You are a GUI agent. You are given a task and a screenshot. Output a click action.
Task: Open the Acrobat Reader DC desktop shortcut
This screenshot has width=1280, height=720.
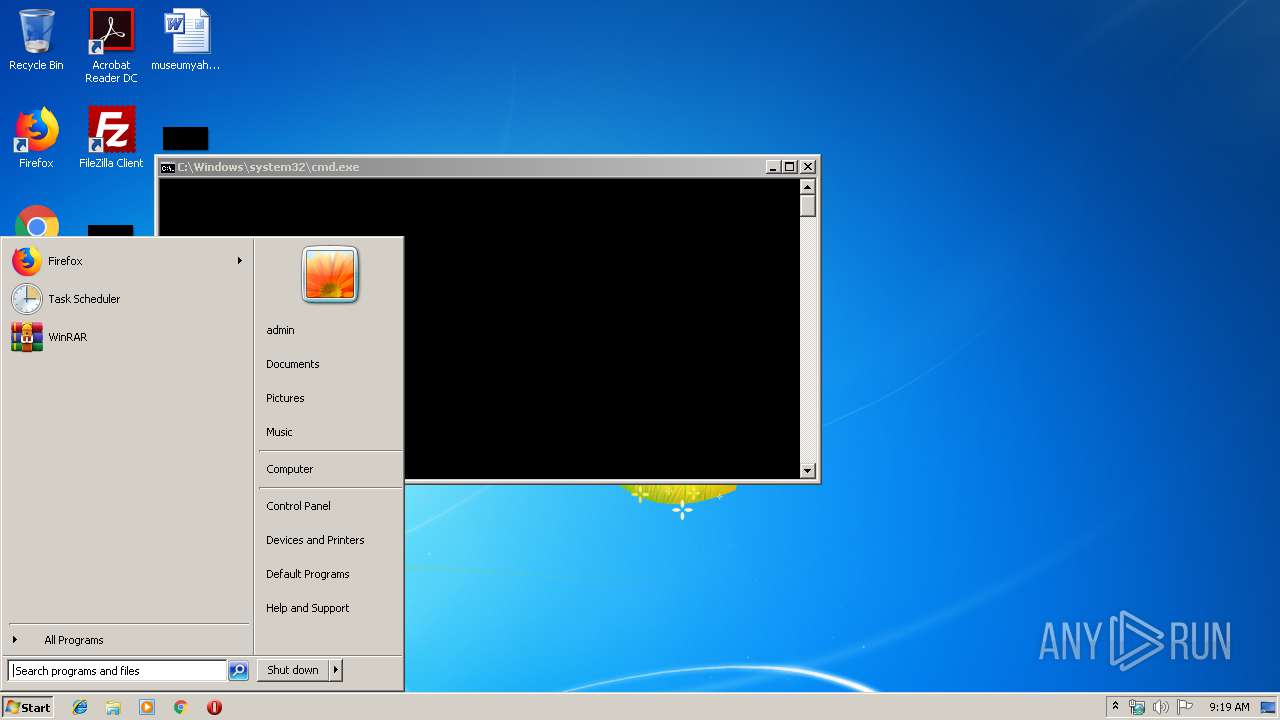coord(111,46)
